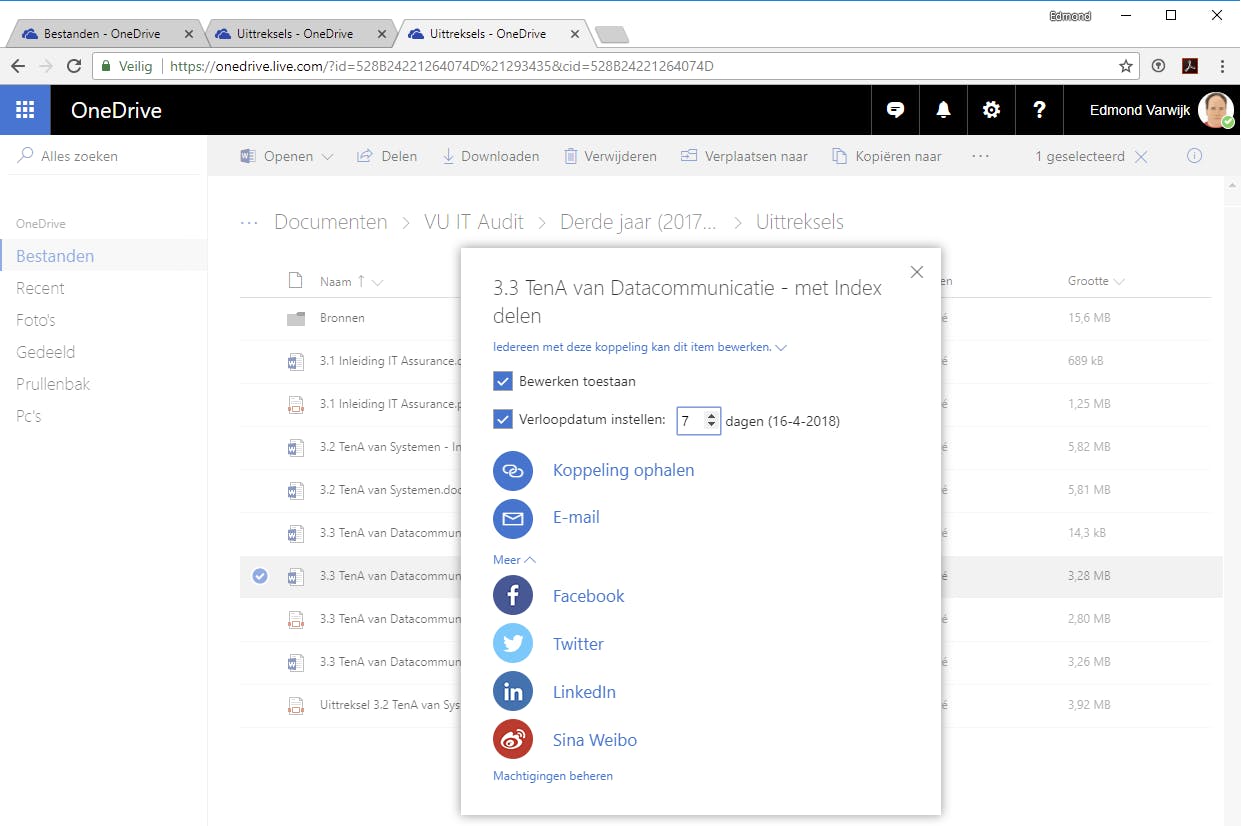Click the Bronnen folder icon
The image size is (1241, 826).
(295, 318)
